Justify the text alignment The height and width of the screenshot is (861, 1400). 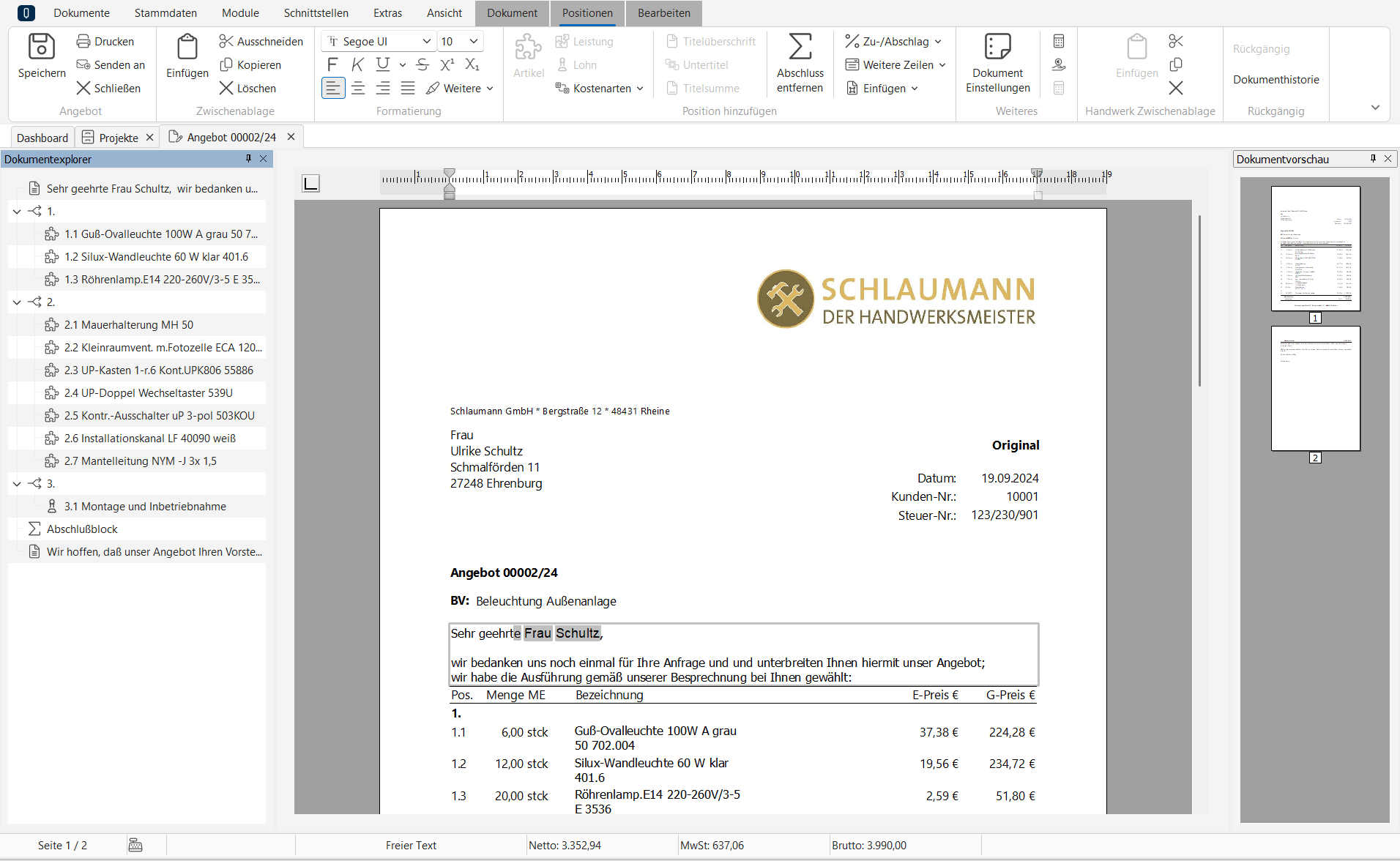(x=408, y=88)
